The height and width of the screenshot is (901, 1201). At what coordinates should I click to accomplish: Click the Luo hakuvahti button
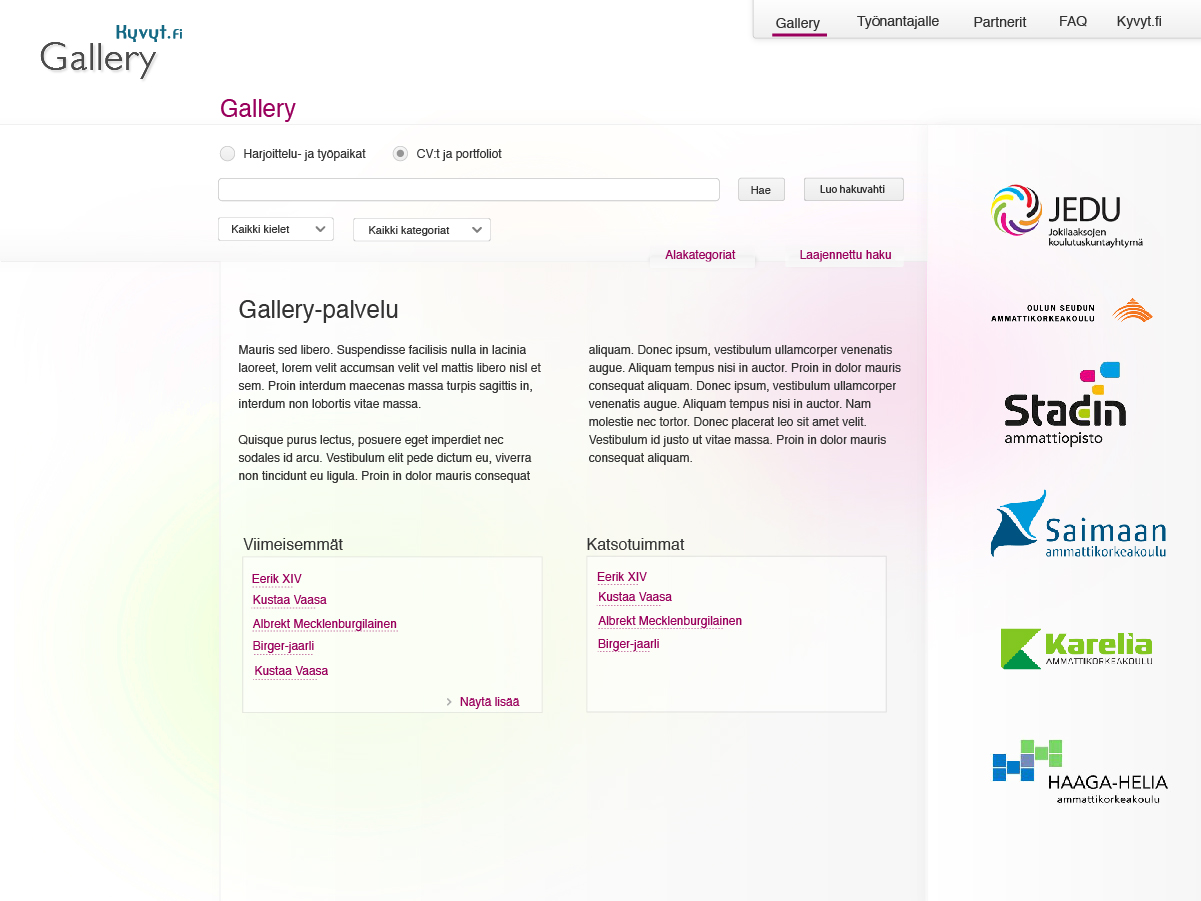pyautogui.click(x=854, y=189)
